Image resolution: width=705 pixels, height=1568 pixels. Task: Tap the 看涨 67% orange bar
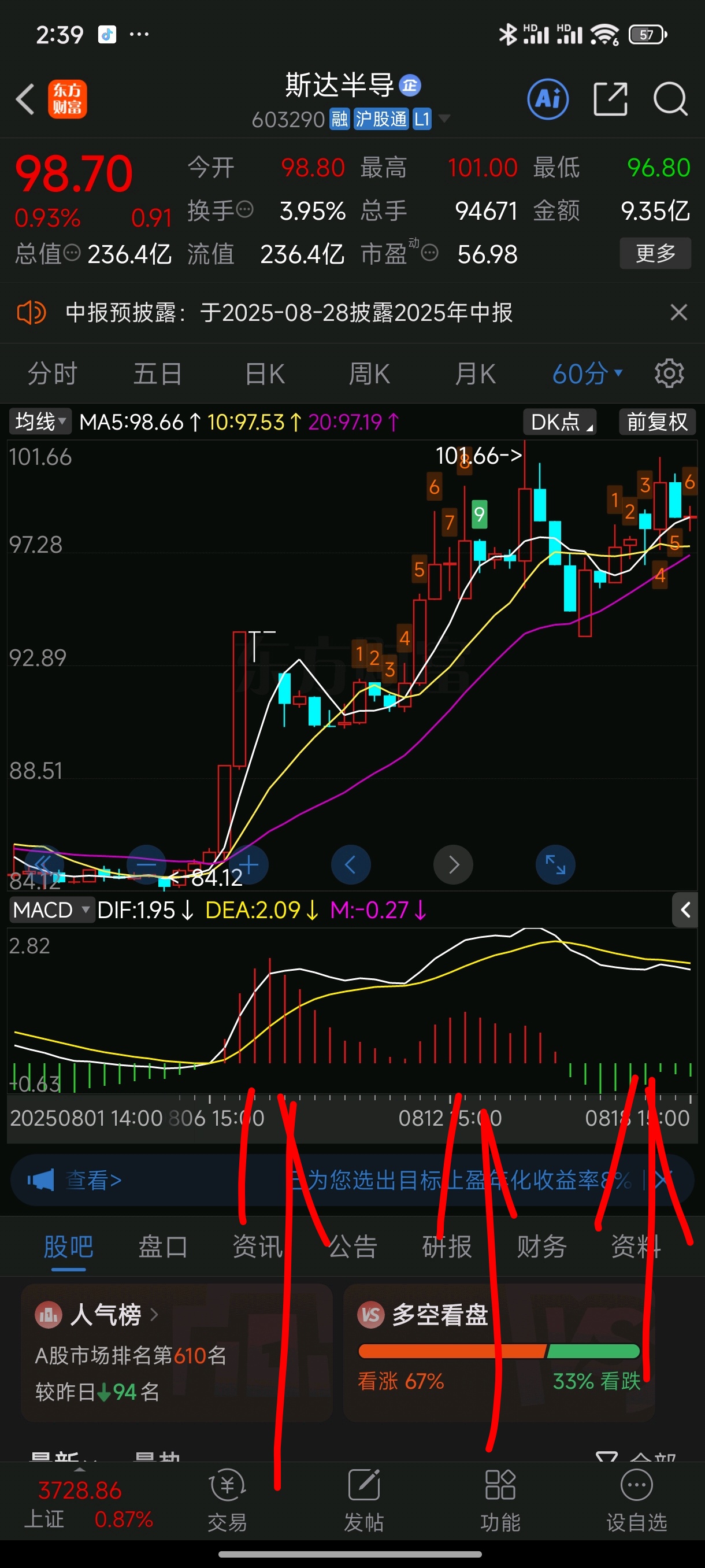[452, 1351]
